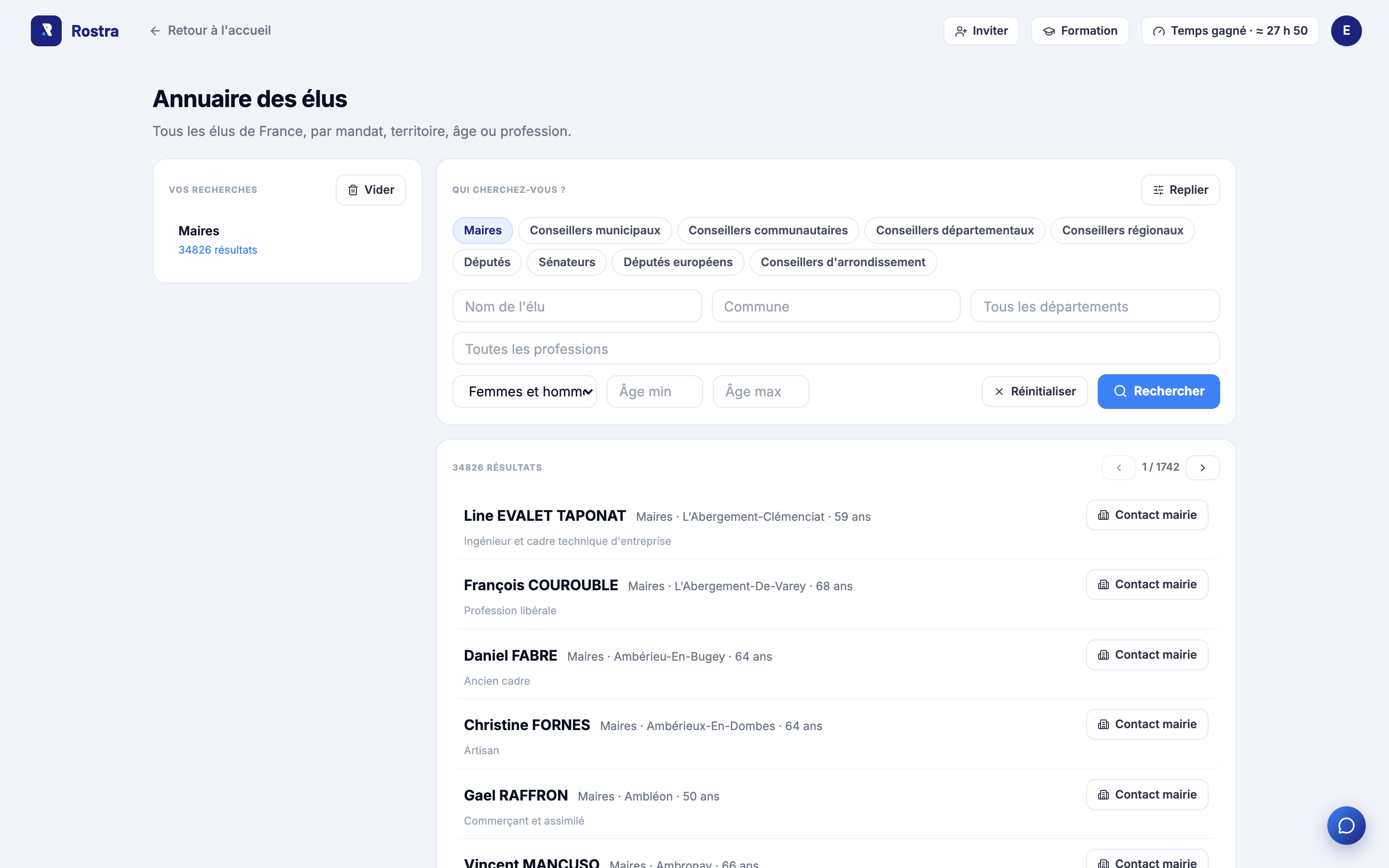Viewport: 1389px width, 868px height.
Task: Toggle the Conseillers municipaux chip
Action: point(595,230)
